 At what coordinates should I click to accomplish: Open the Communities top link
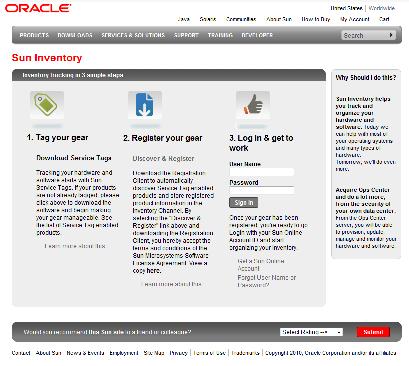point(241,19)
